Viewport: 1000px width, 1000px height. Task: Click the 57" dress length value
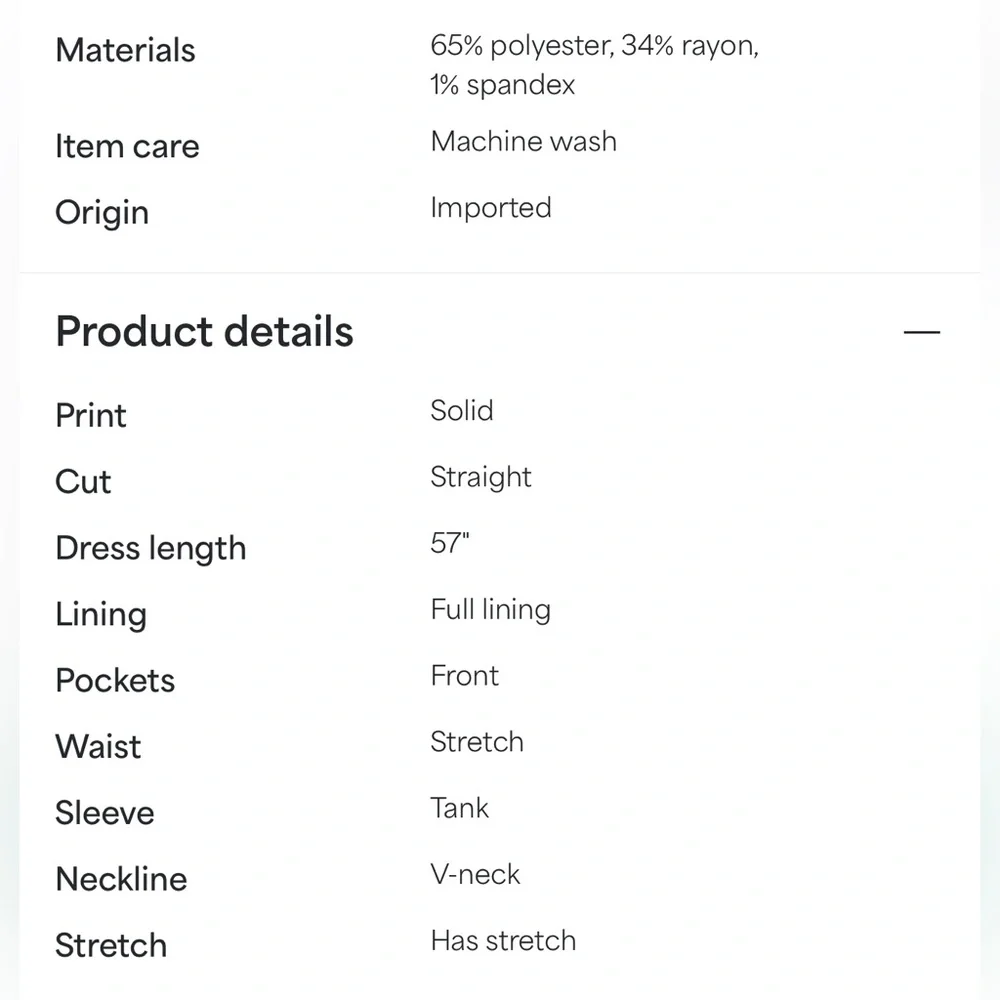(x=450, y=543)
